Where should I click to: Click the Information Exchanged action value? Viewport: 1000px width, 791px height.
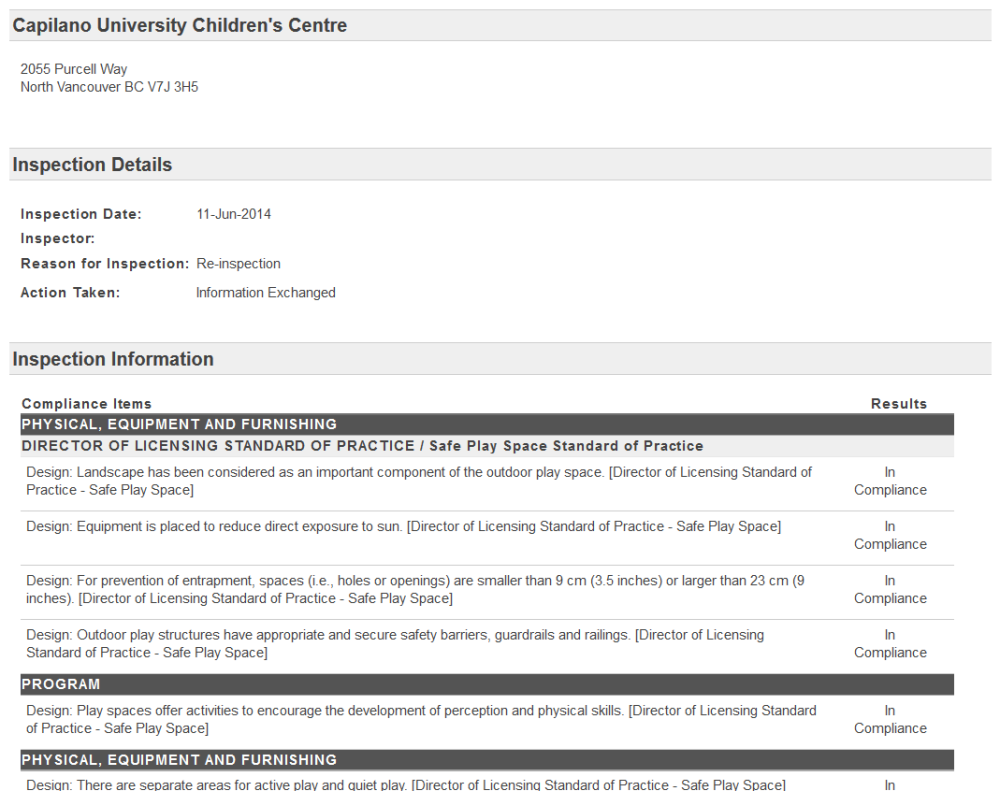click(x=265, y=293)
